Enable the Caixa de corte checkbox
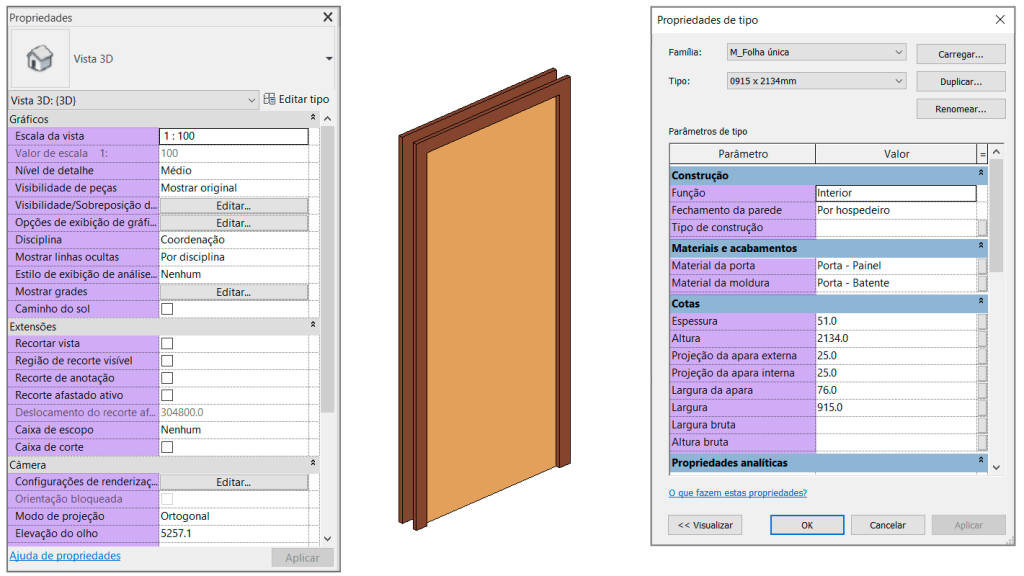The height and width of the screenshot is (576, 1024). [x=167, y=447]
